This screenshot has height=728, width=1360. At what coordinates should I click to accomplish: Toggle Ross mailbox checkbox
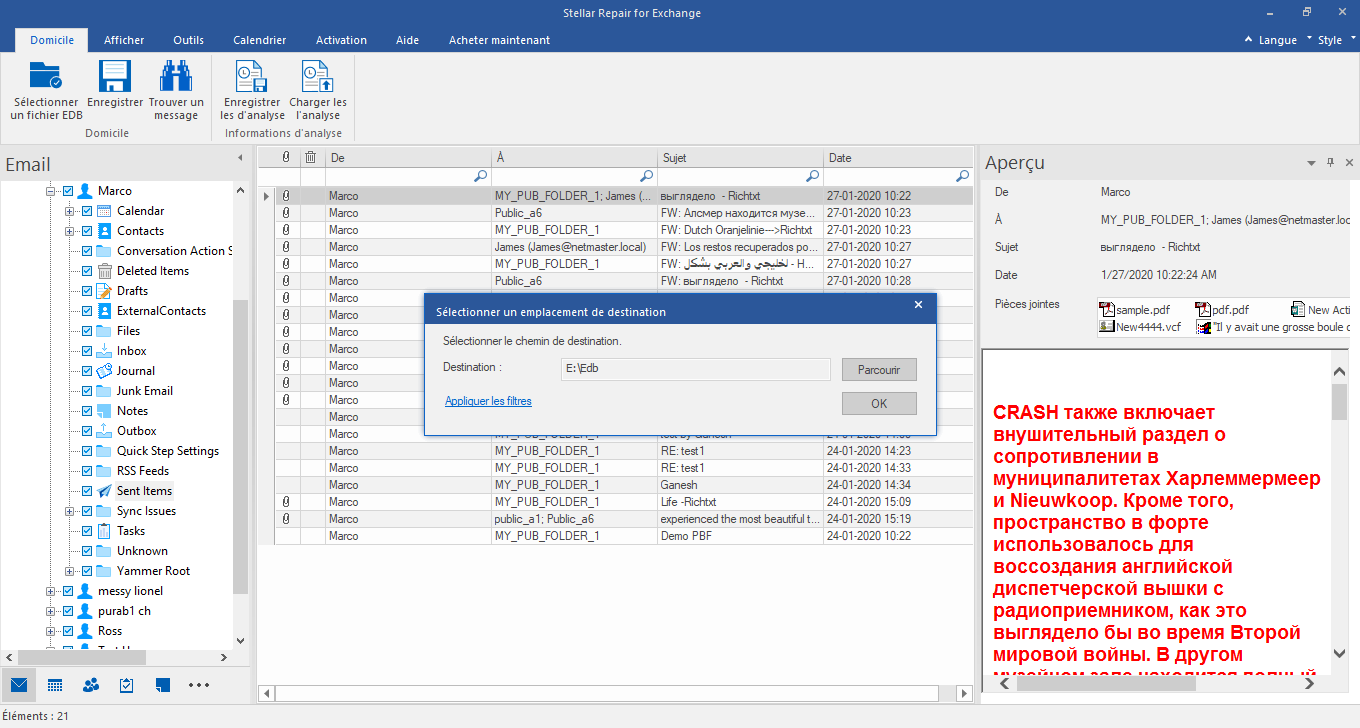pyautogui.click(x=68, y=631)
